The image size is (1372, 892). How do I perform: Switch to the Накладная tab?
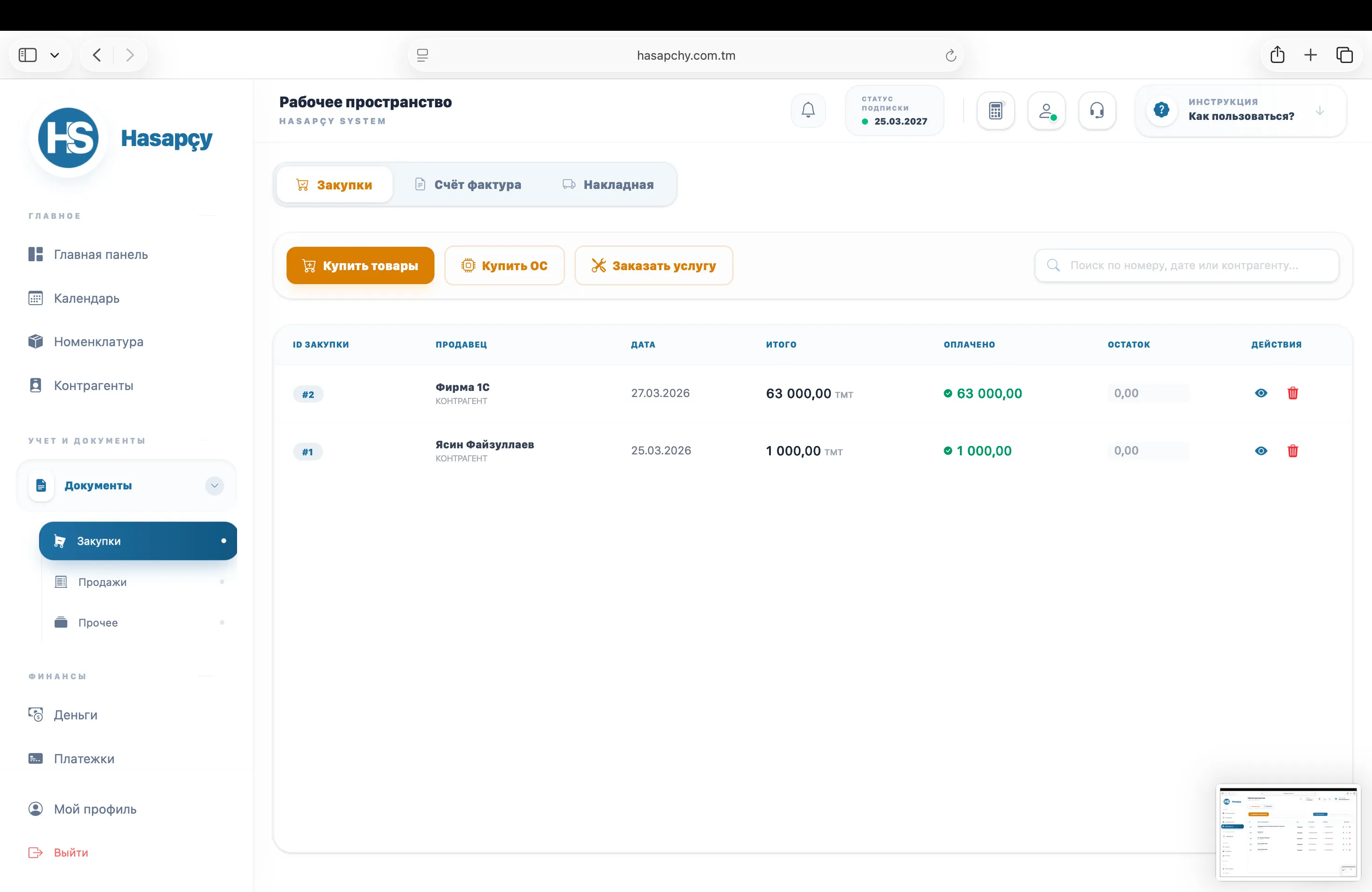(x=608, y=184)
